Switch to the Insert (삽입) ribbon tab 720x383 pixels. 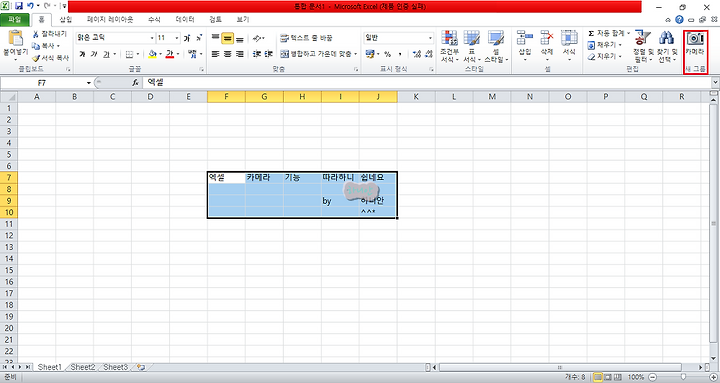(66, 20)
